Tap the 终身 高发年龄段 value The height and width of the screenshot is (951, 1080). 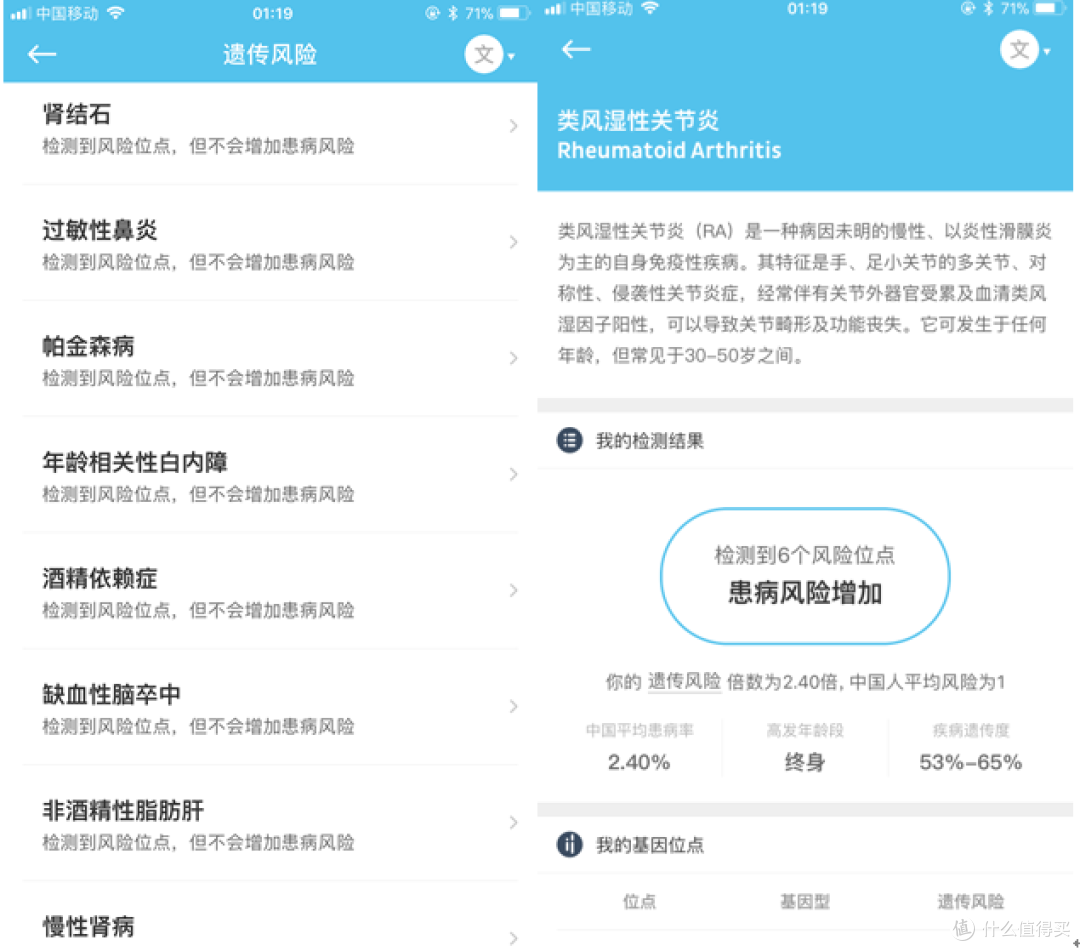[x=804, y=762]
